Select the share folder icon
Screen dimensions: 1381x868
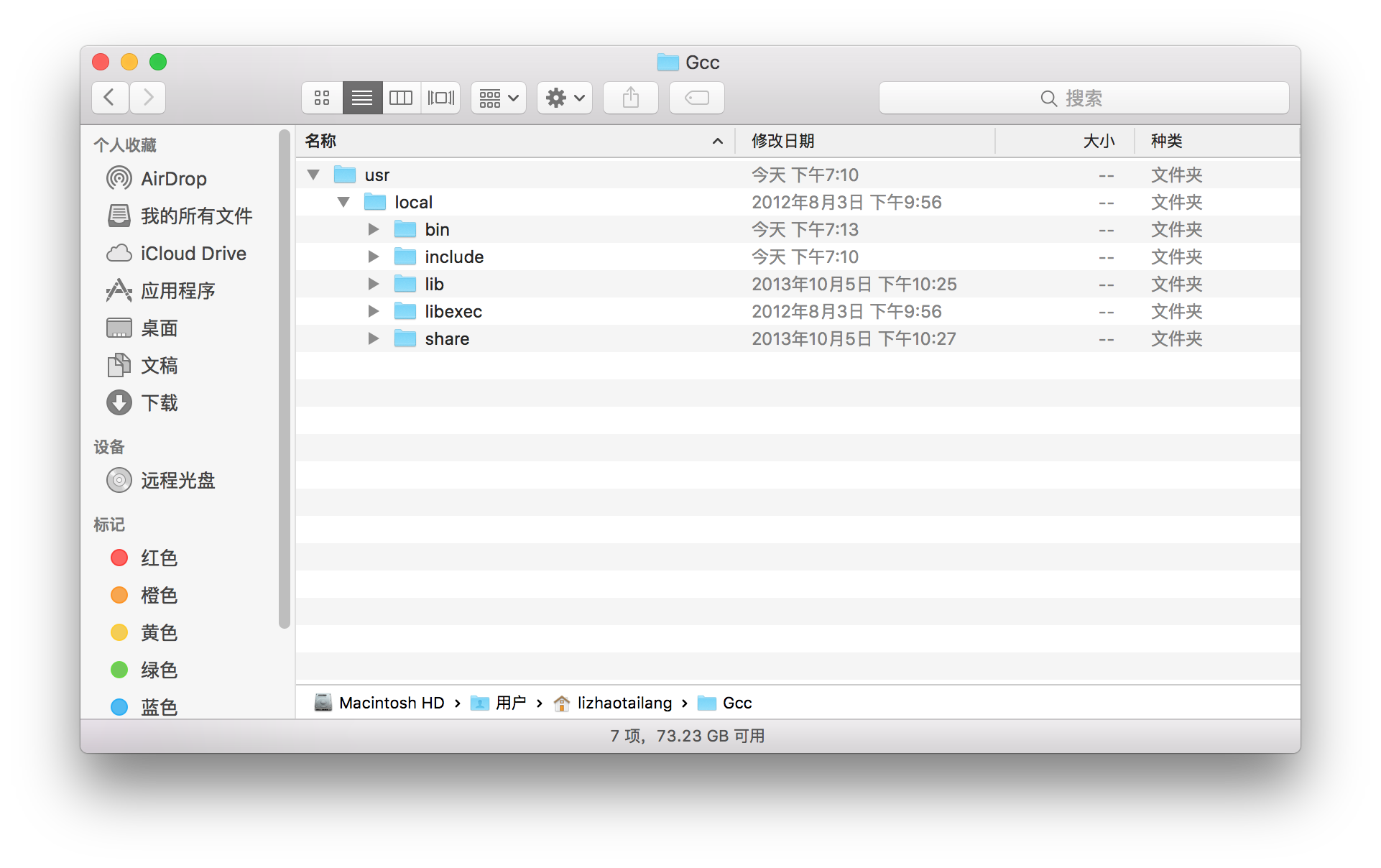(405, 338)
